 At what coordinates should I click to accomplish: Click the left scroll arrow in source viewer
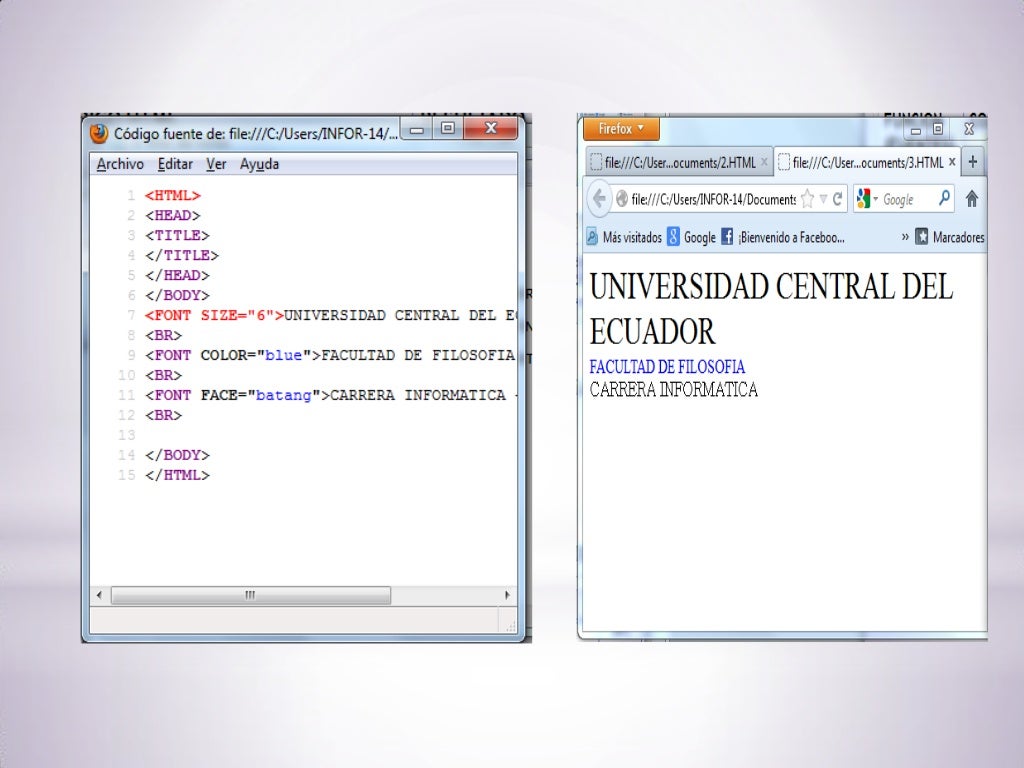click(99, 595)
